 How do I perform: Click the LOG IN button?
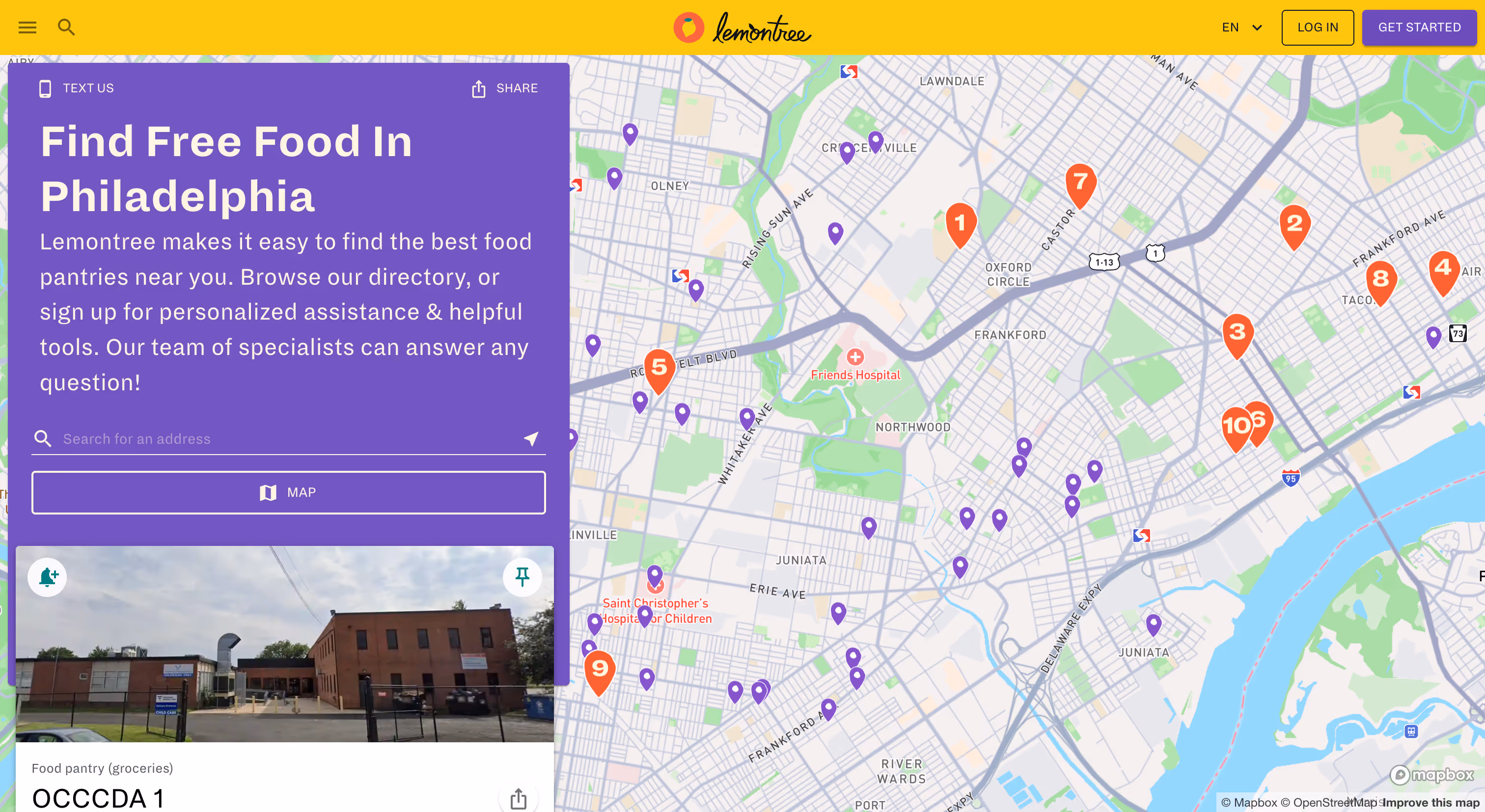pyautogui.click(x=1317, y=27)
